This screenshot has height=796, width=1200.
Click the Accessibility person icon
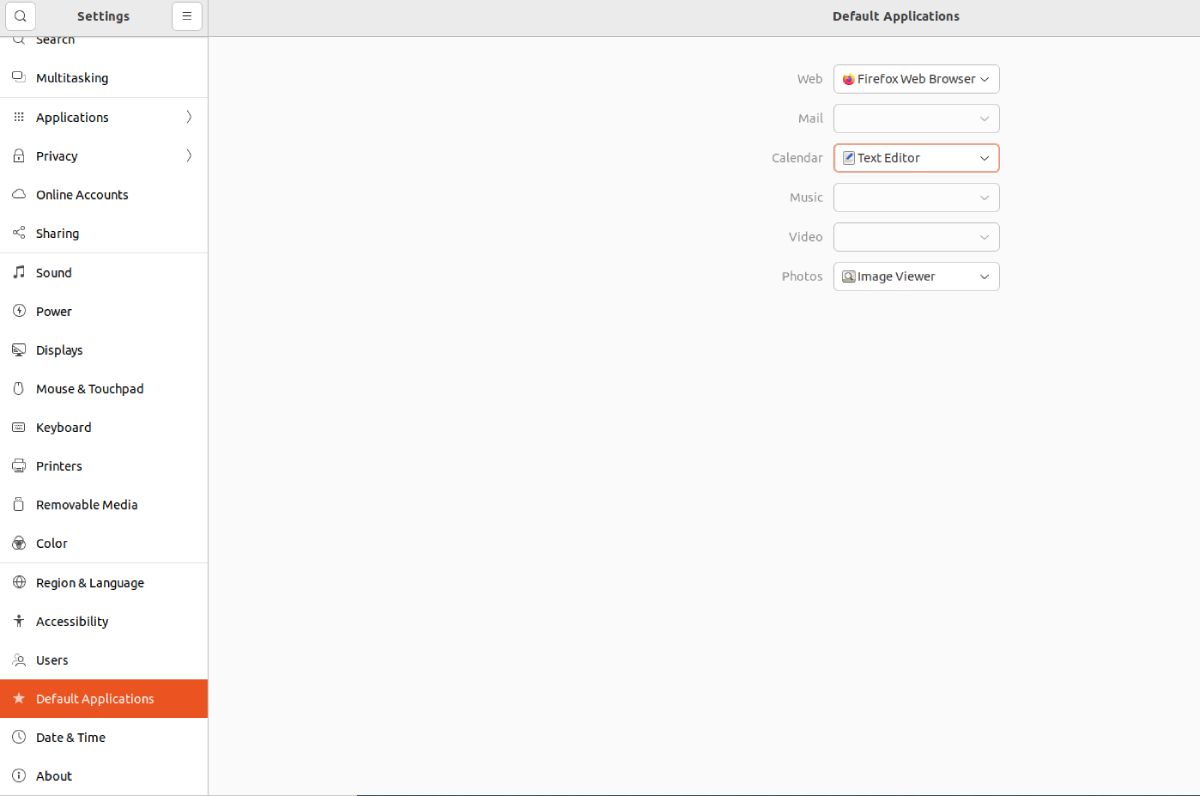tap(18, 621)
